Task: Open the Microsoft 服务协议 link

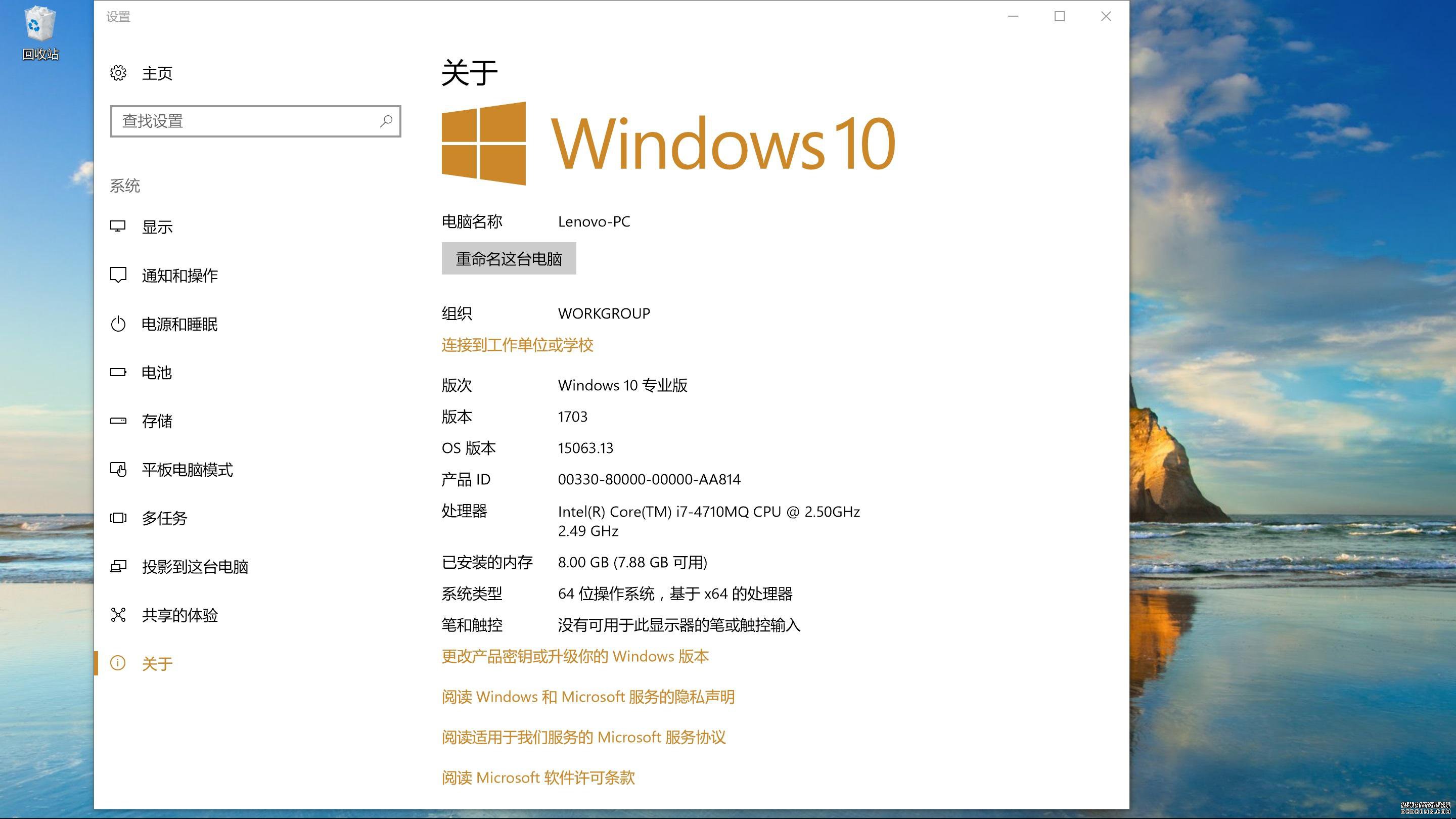Action: [583, 737]
